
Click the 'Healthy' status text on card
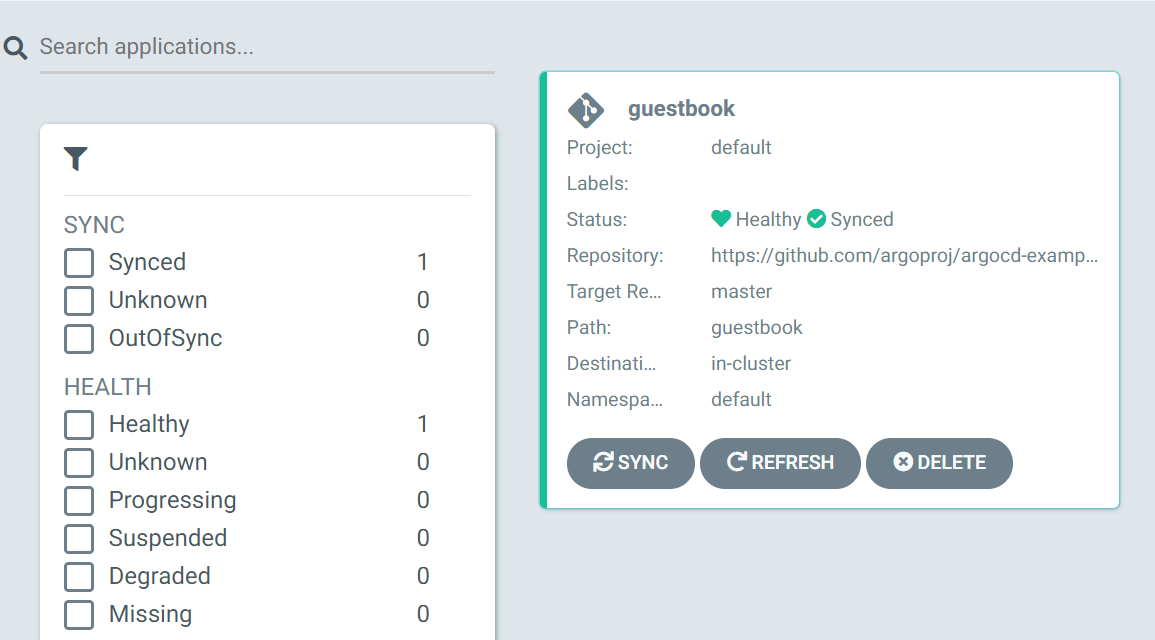click(x=768, y=219)
